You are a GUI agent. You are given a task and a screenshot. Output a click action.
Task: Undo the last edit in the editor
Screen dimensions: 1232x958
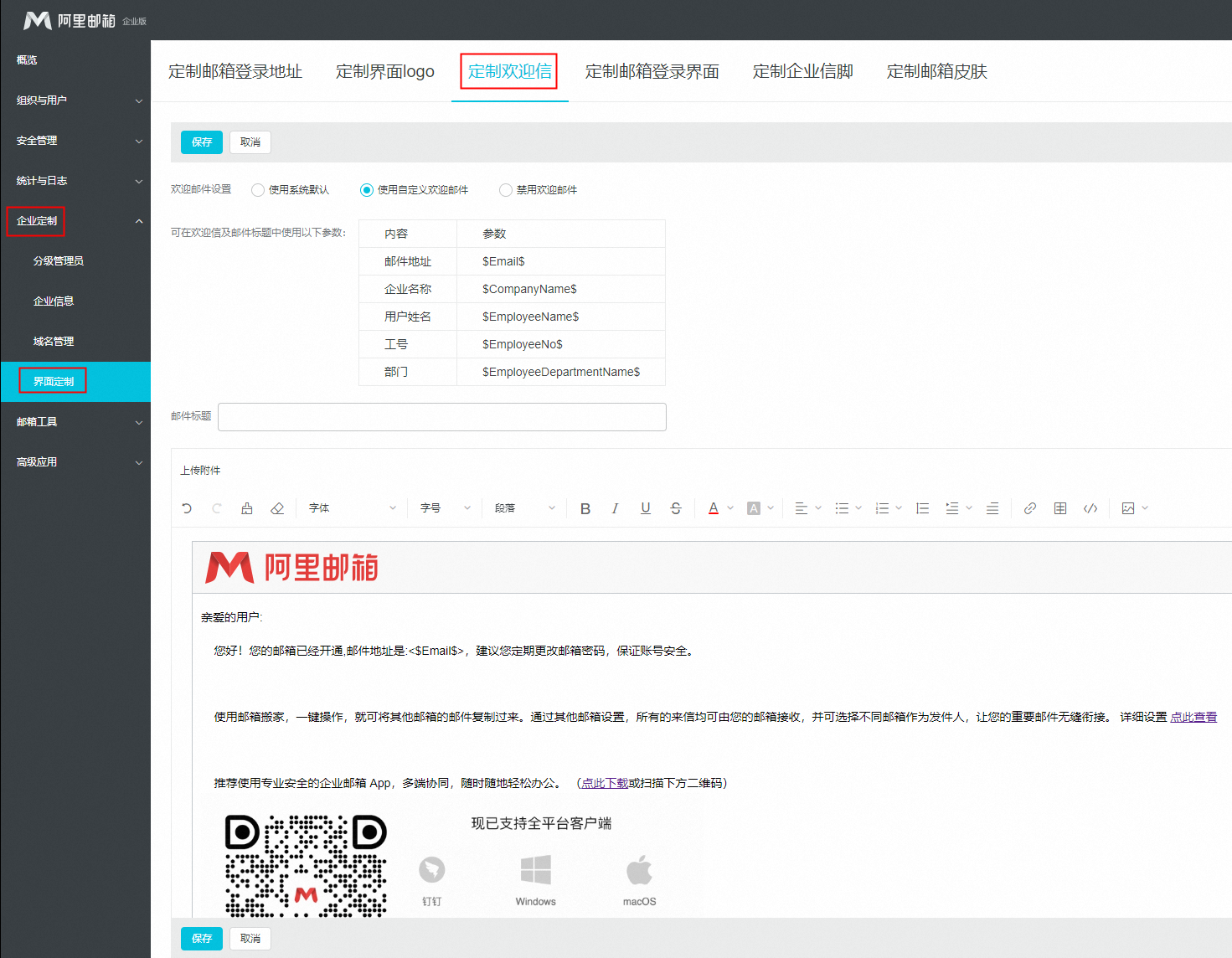tap(186, 507)
